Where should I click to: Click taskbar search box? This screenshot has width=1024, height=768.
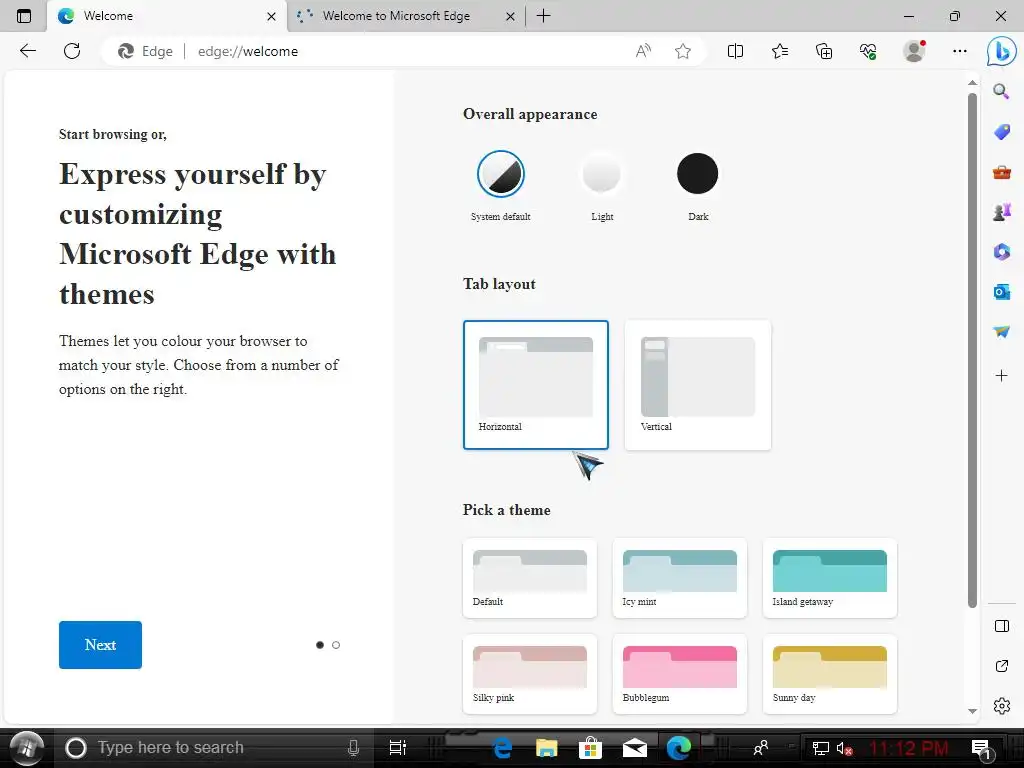click(214, 748)
